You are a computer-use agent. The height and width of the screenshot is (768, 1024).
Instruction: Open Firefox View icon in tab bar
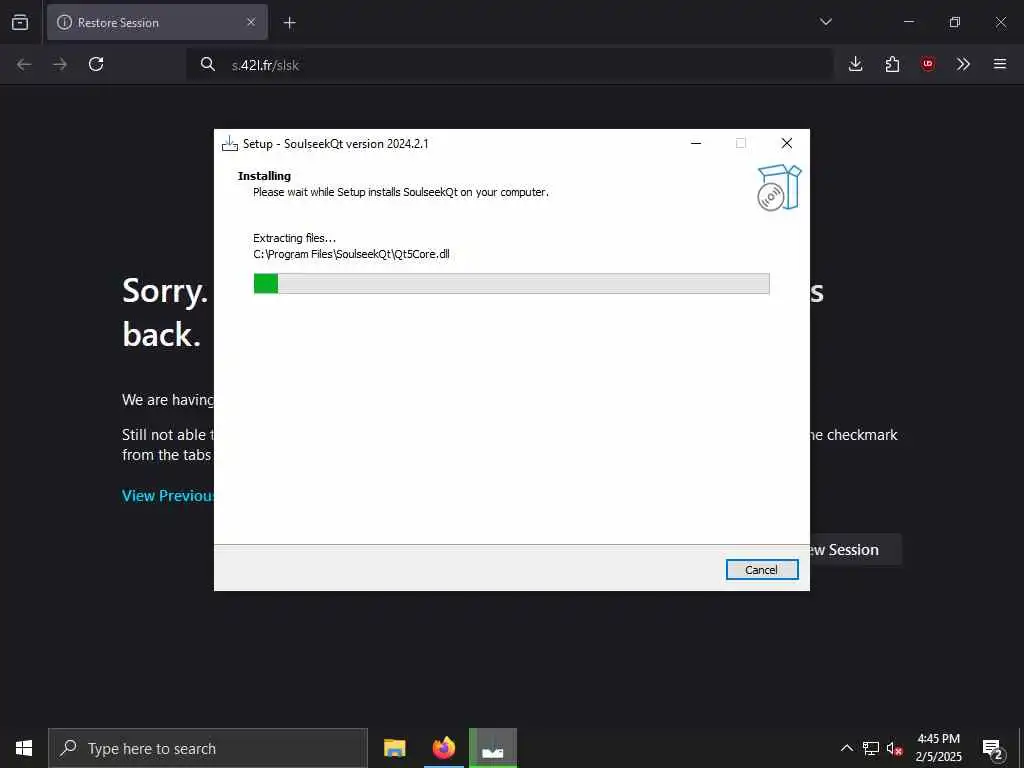click(20, 22)
